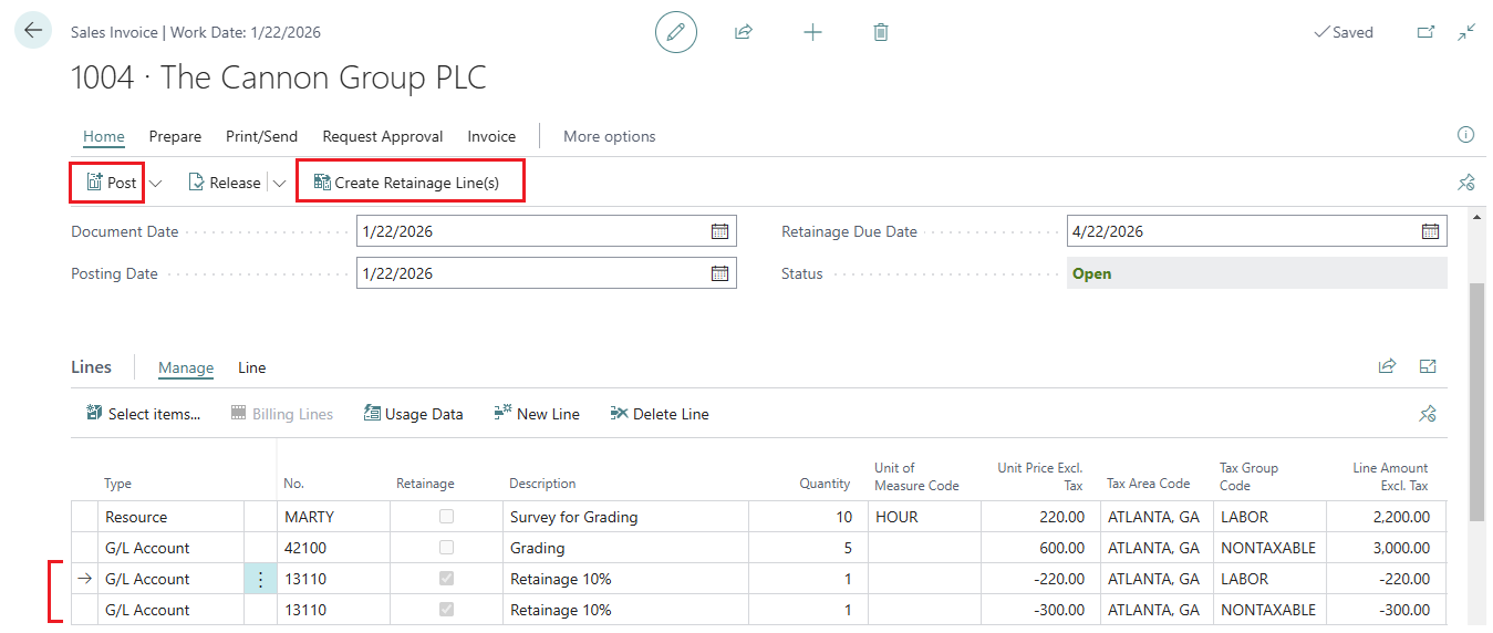Add a New Line

537,414
